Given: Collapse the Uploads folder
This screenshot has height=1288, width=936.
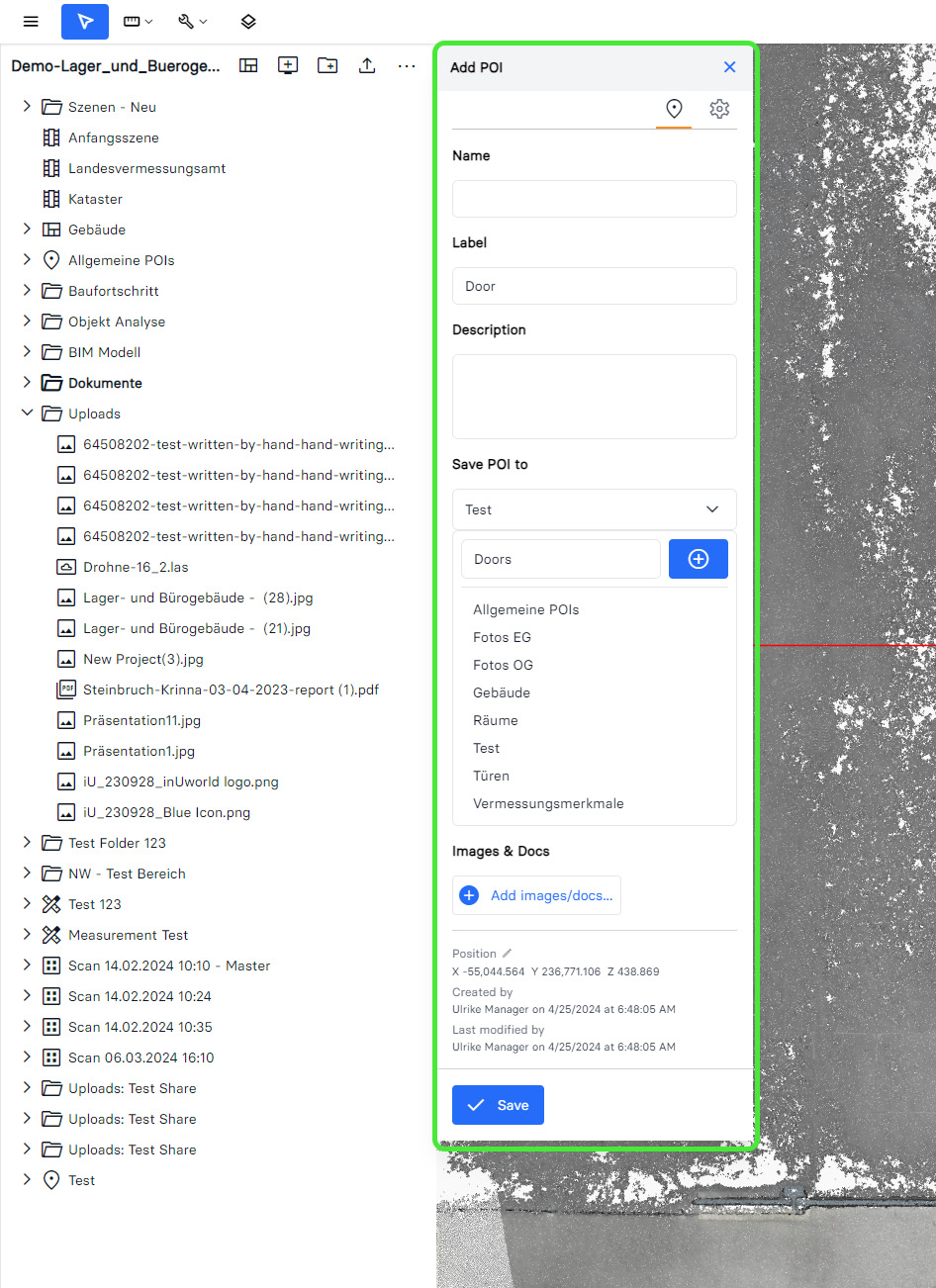Looking at the screenshot, I should (x=27, y=414).
